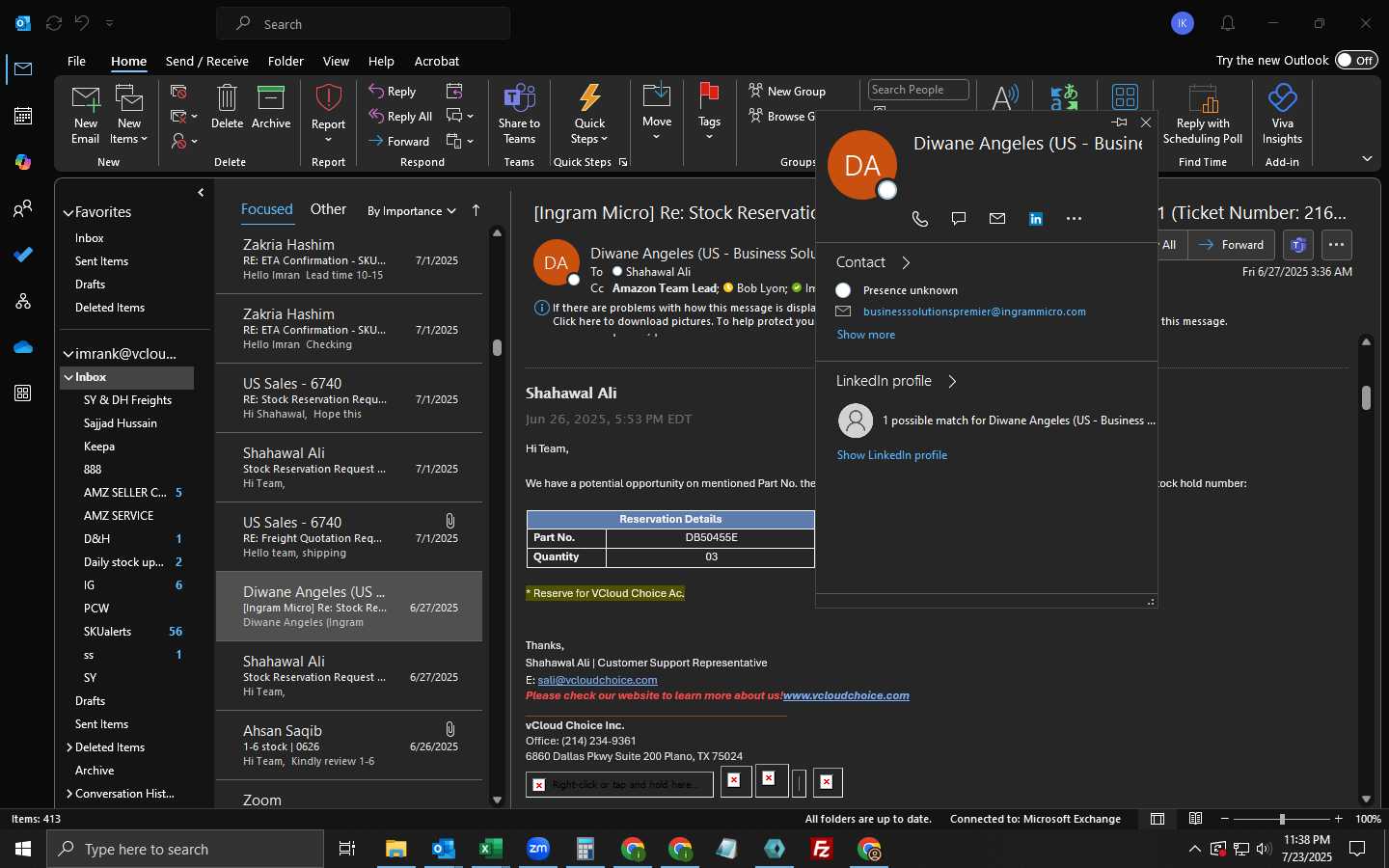1389x868 pixels.
Task: Click Reply All in the ribbon
Action: tap(399, 116)
